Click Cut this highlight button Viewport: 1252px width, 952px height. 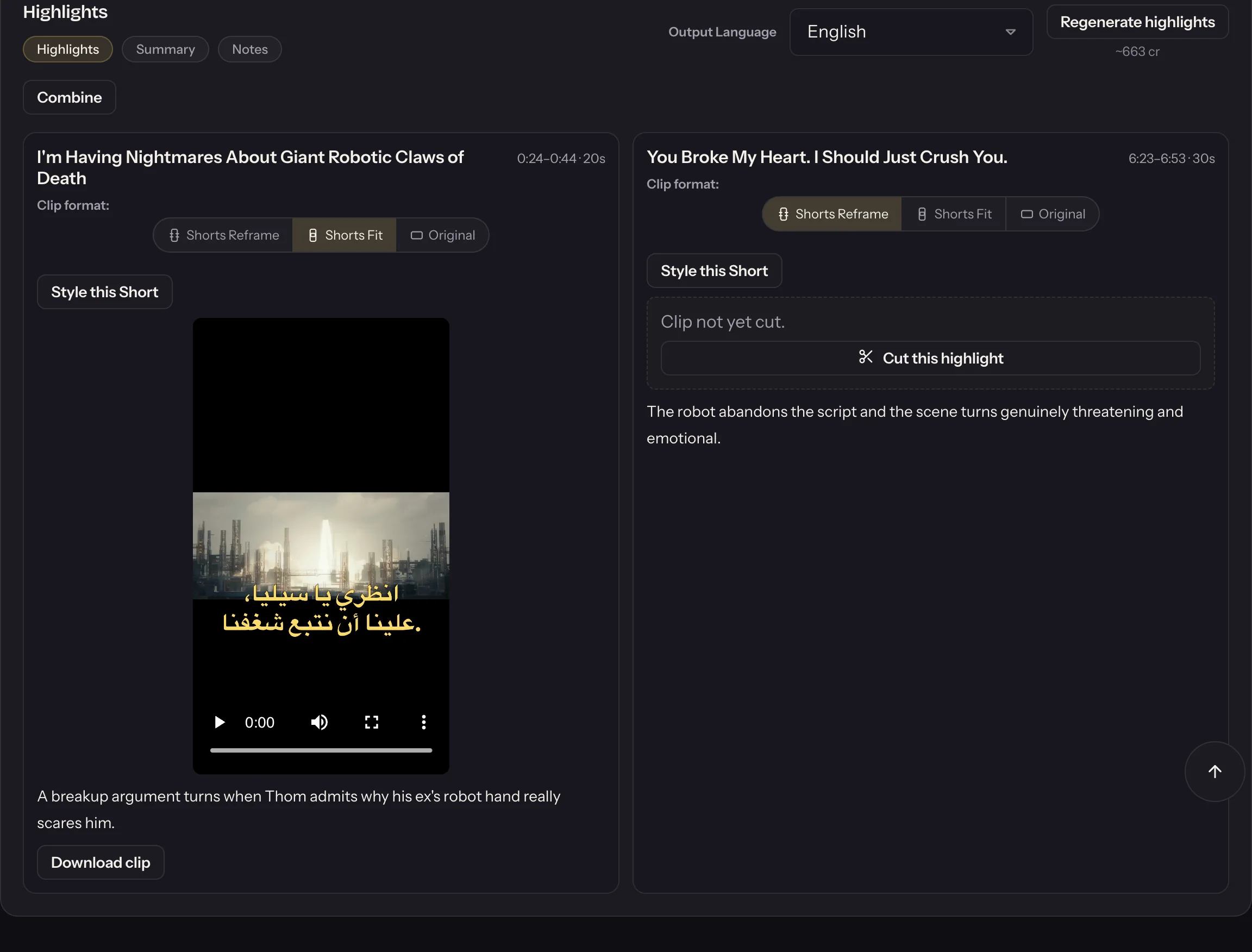(930, 358)
